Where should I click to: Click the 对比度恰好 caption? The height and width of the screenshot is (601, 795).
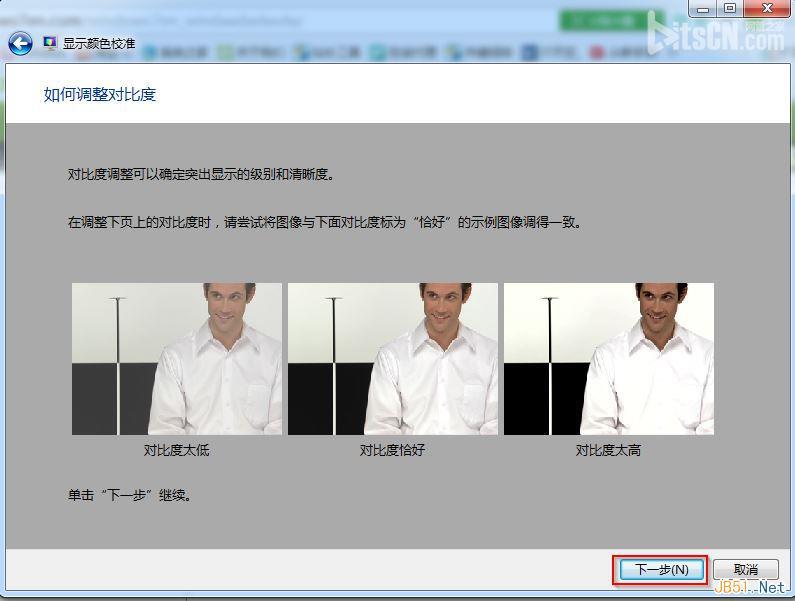(392, 450)
